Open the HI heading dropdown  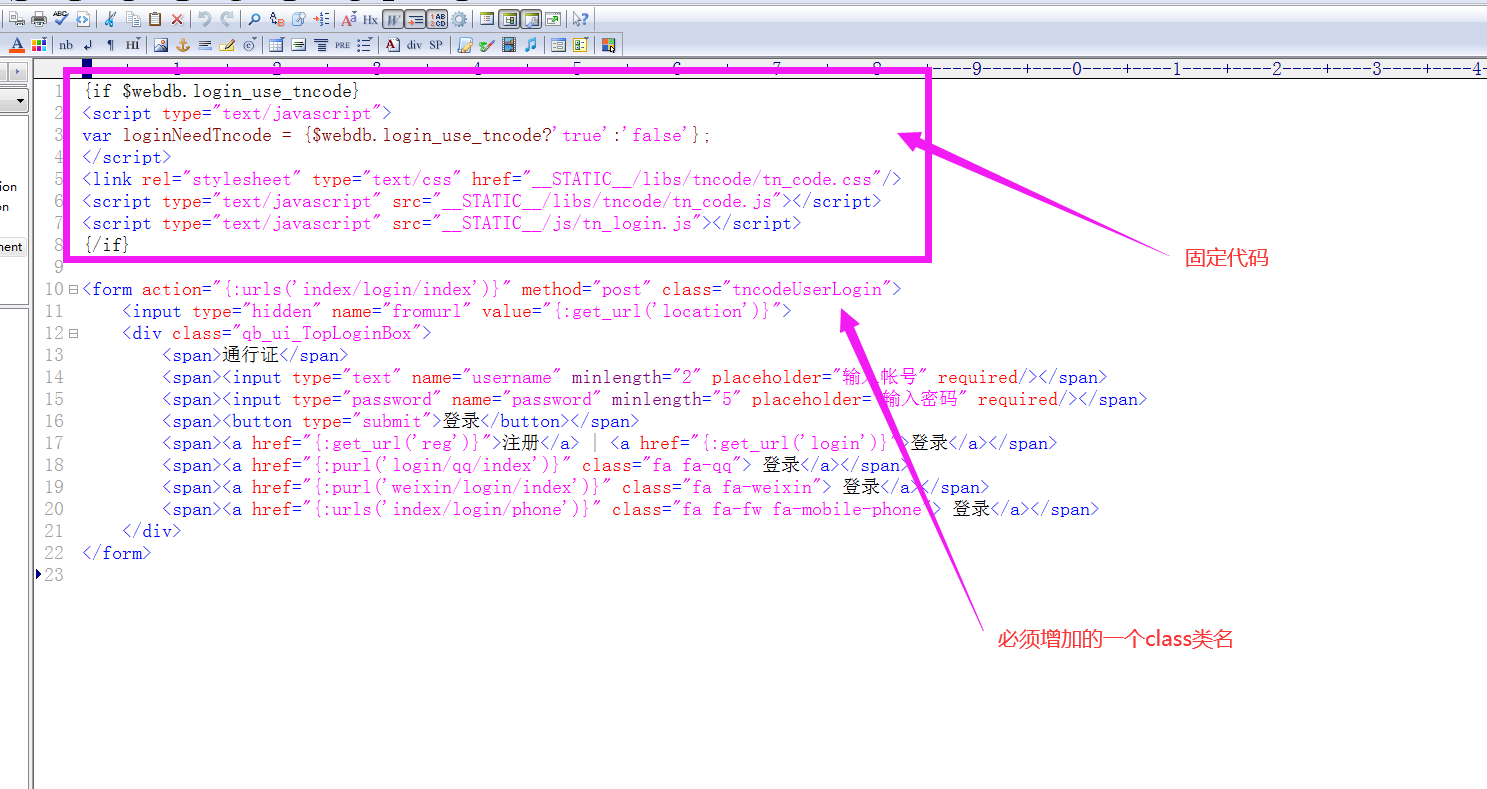point(132,45)
